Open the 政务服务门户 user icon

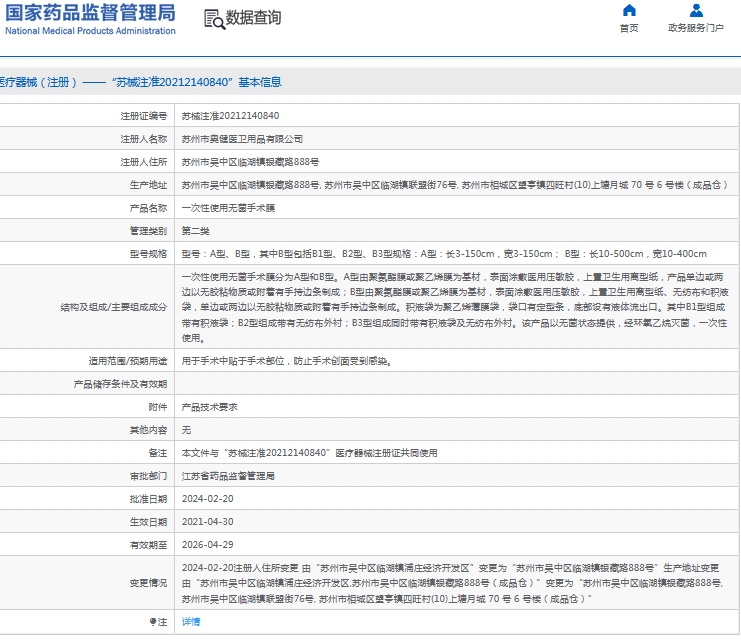coord(696,10)
